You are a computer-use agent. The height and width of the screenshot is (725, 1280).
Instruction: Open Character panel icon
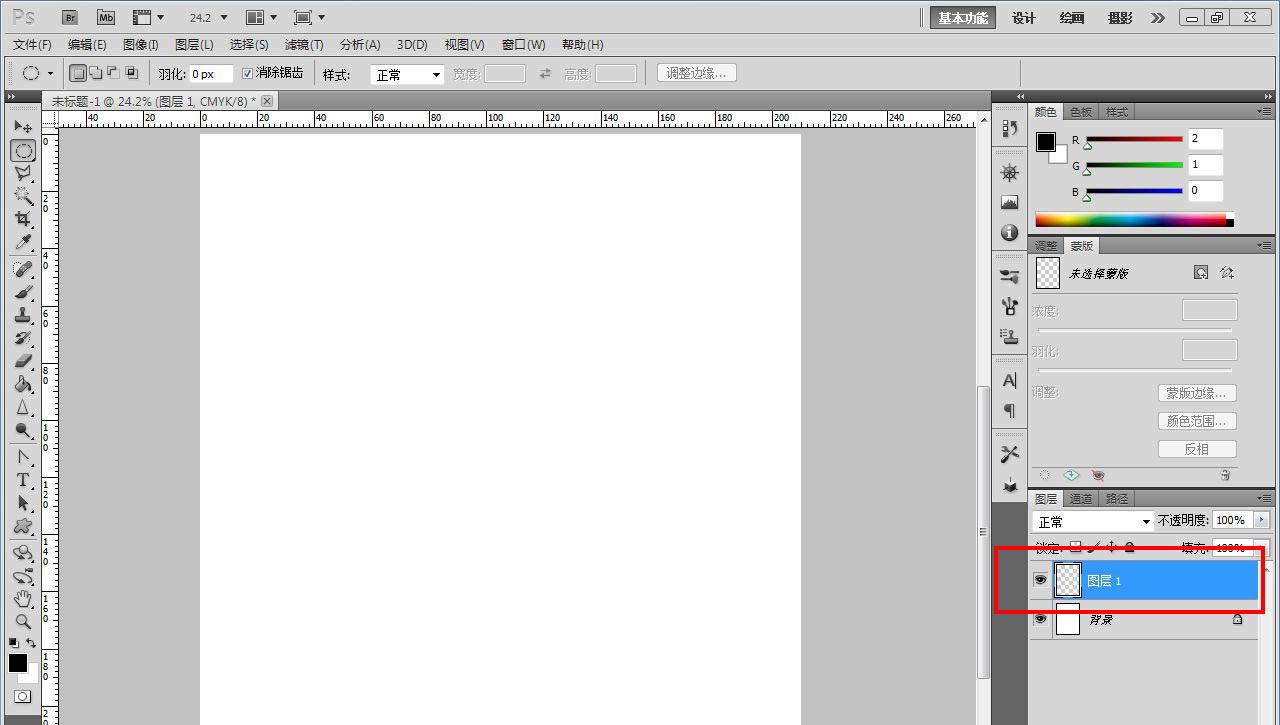(x=1009, y=381)
